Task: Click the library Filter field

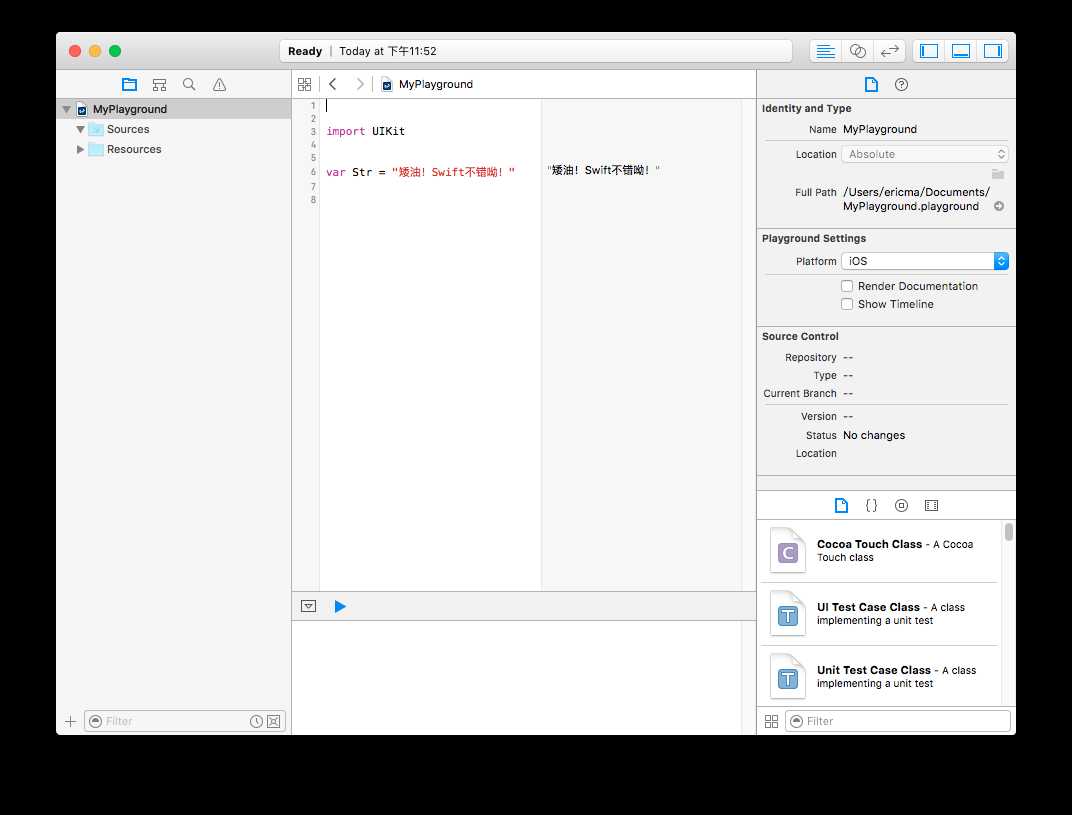Action: pos(898,721)
